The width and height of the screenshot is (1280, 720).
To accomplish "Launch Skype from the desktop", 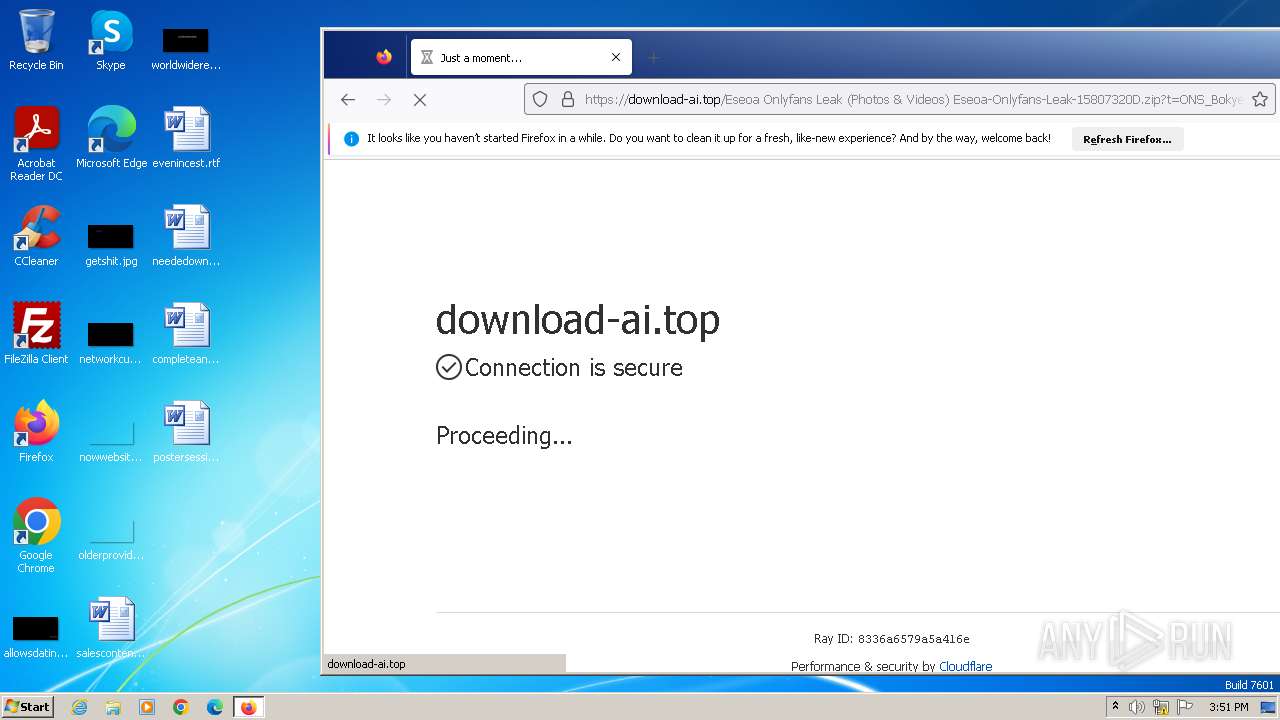I will (x=110, y=40).
